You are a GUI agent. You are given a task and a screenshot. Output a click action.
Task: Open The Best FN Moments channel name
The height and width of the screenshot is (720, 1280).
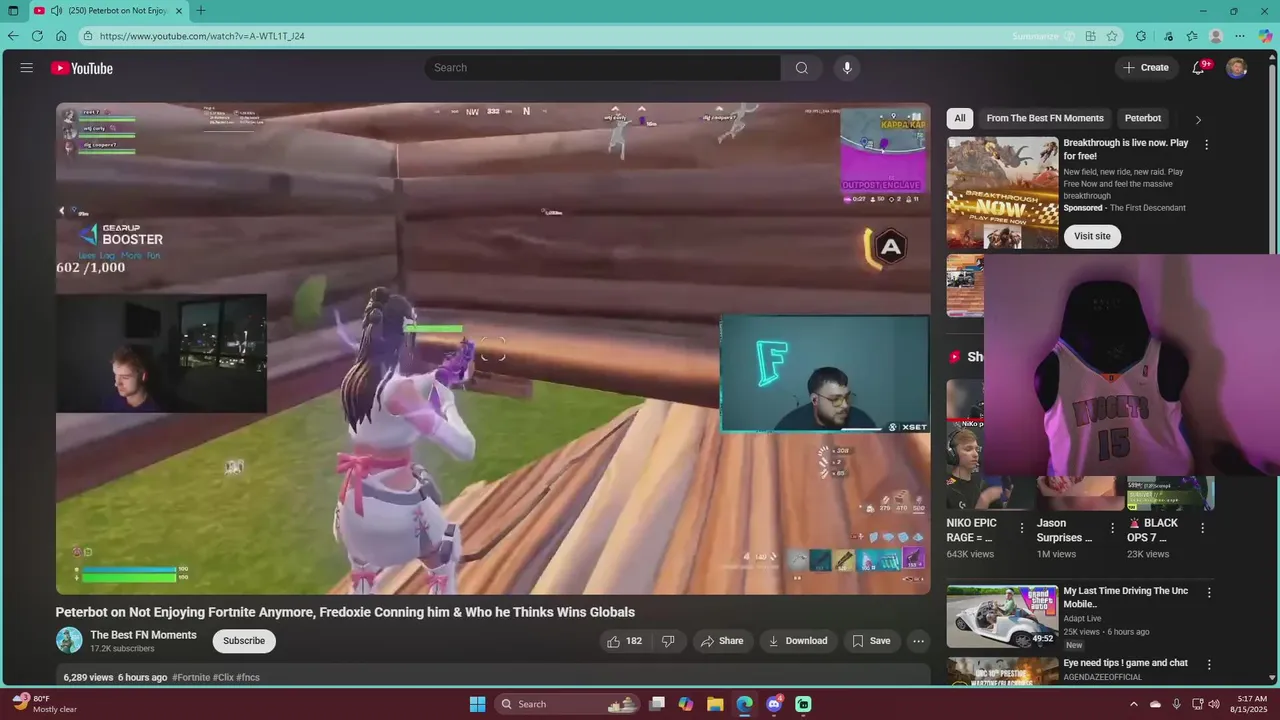pos(143,635)
